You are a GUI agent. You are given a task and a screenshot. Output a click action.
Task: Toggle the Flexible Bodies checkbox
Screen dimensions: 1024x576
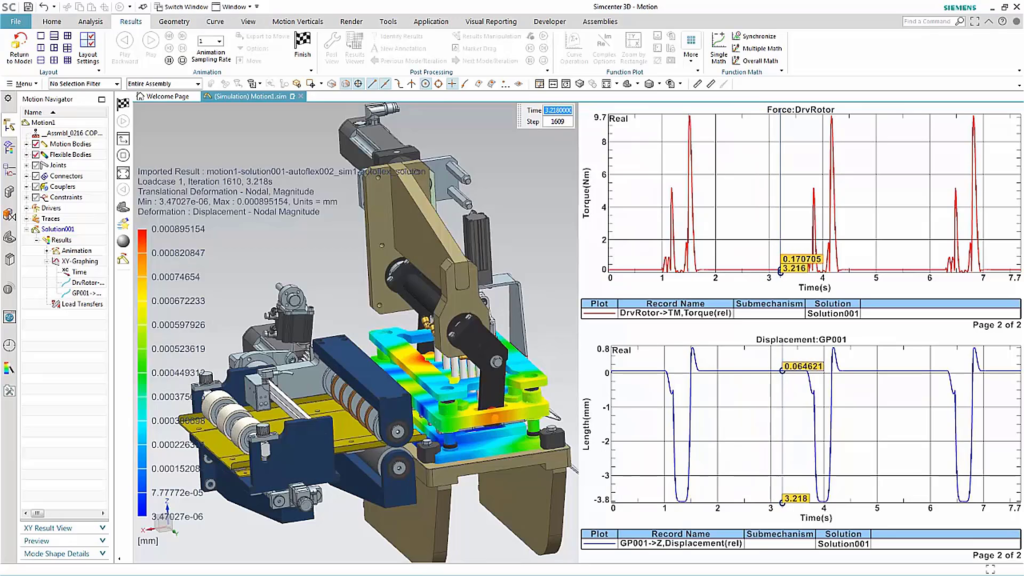(36, 155)
